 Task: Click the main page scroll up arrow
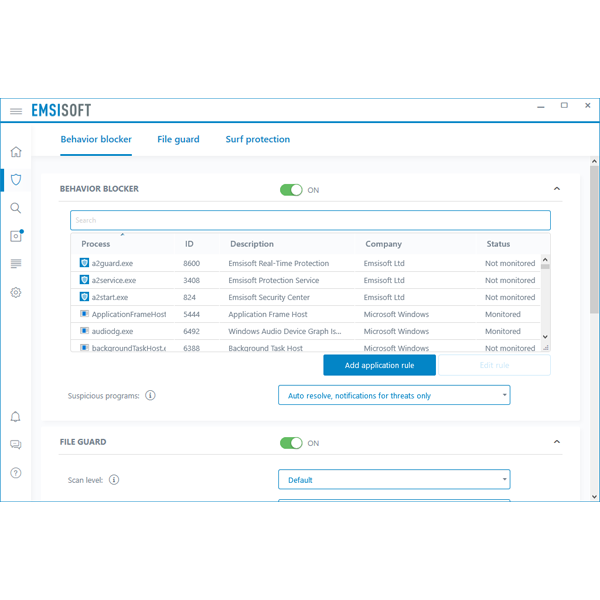[594, 161]
